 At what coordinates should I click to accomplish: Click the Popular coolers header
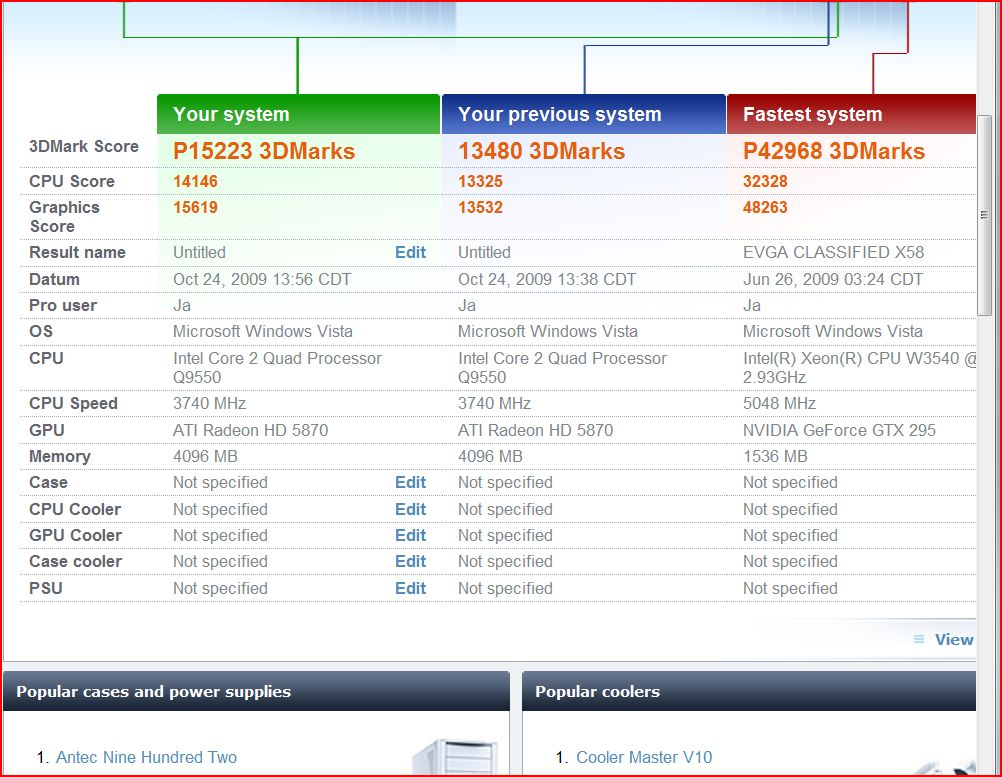click(x=749, y=691)
